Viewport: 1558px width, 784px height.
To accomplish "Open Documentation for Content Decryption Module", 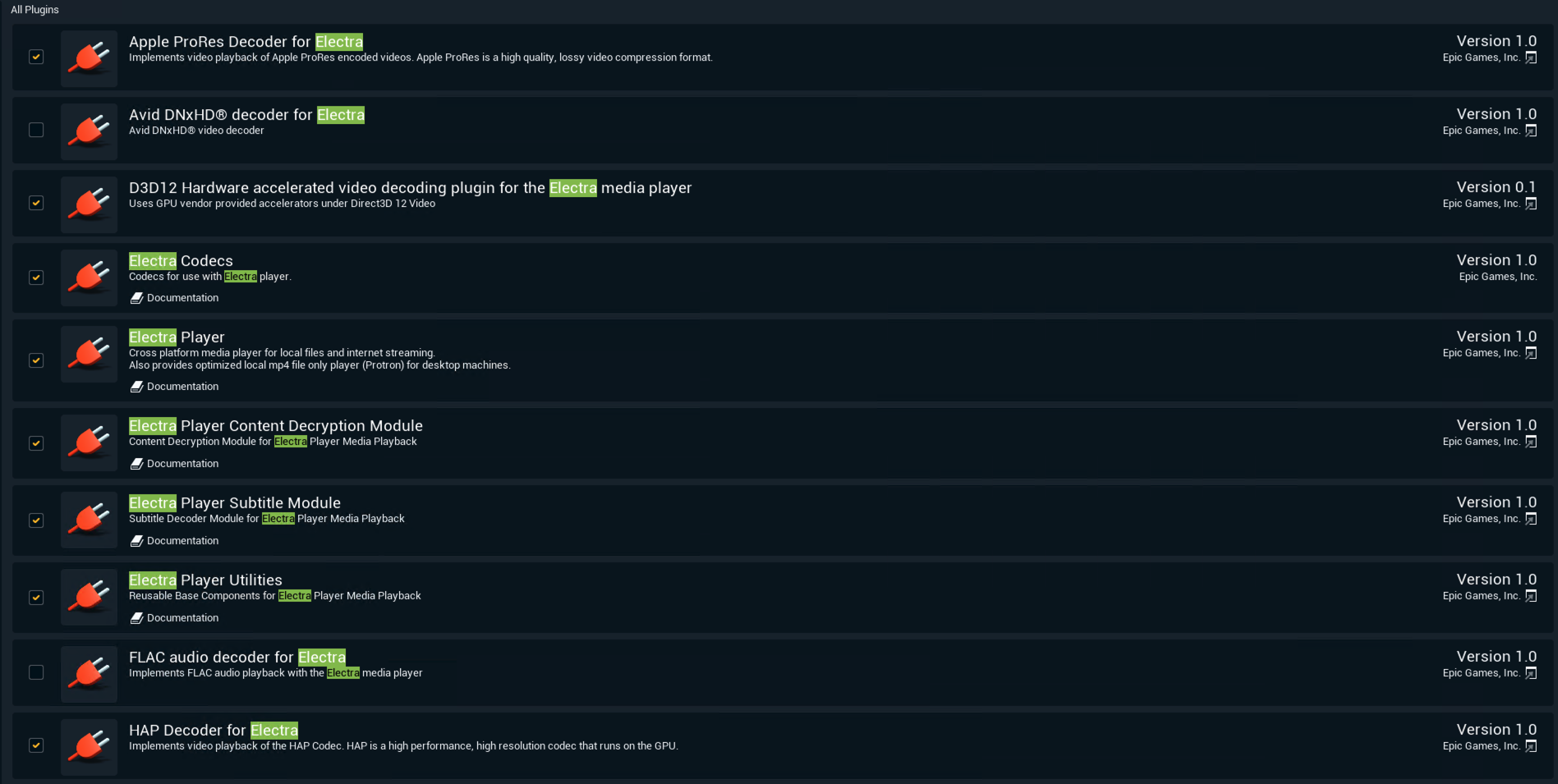I will click(x=175, y=464).
